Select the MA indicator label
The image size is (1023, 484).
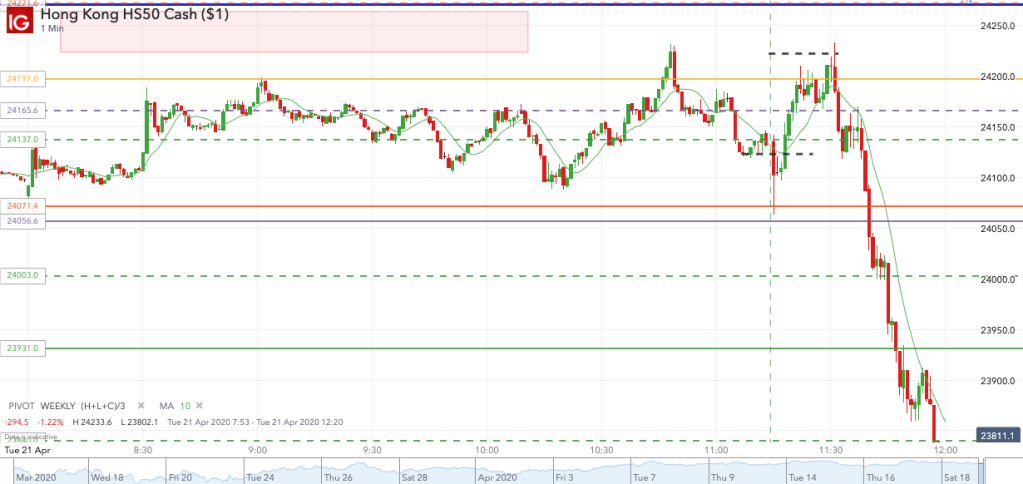(164, 405)
